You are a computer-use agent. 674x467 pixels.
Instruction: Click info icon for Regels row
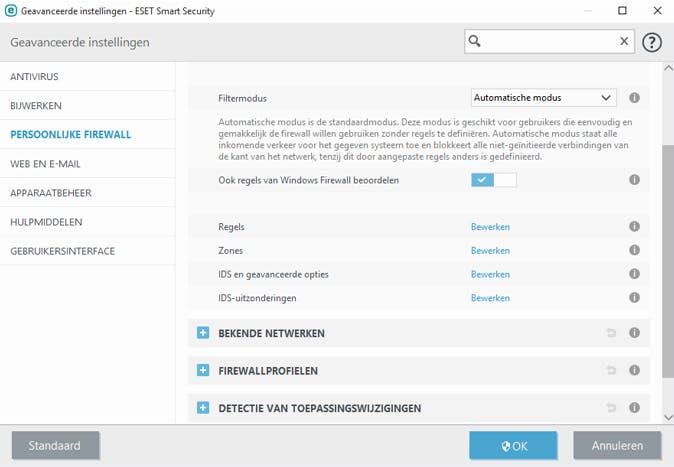pos(634,226)
